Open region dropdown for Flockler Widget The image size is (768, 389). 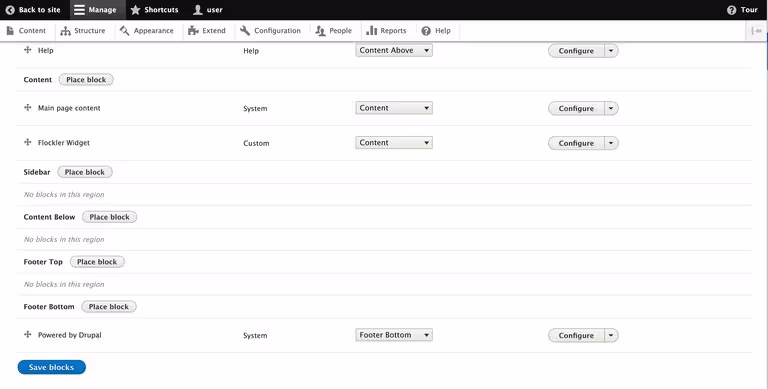pyautogui.click(x=394, y=143)
